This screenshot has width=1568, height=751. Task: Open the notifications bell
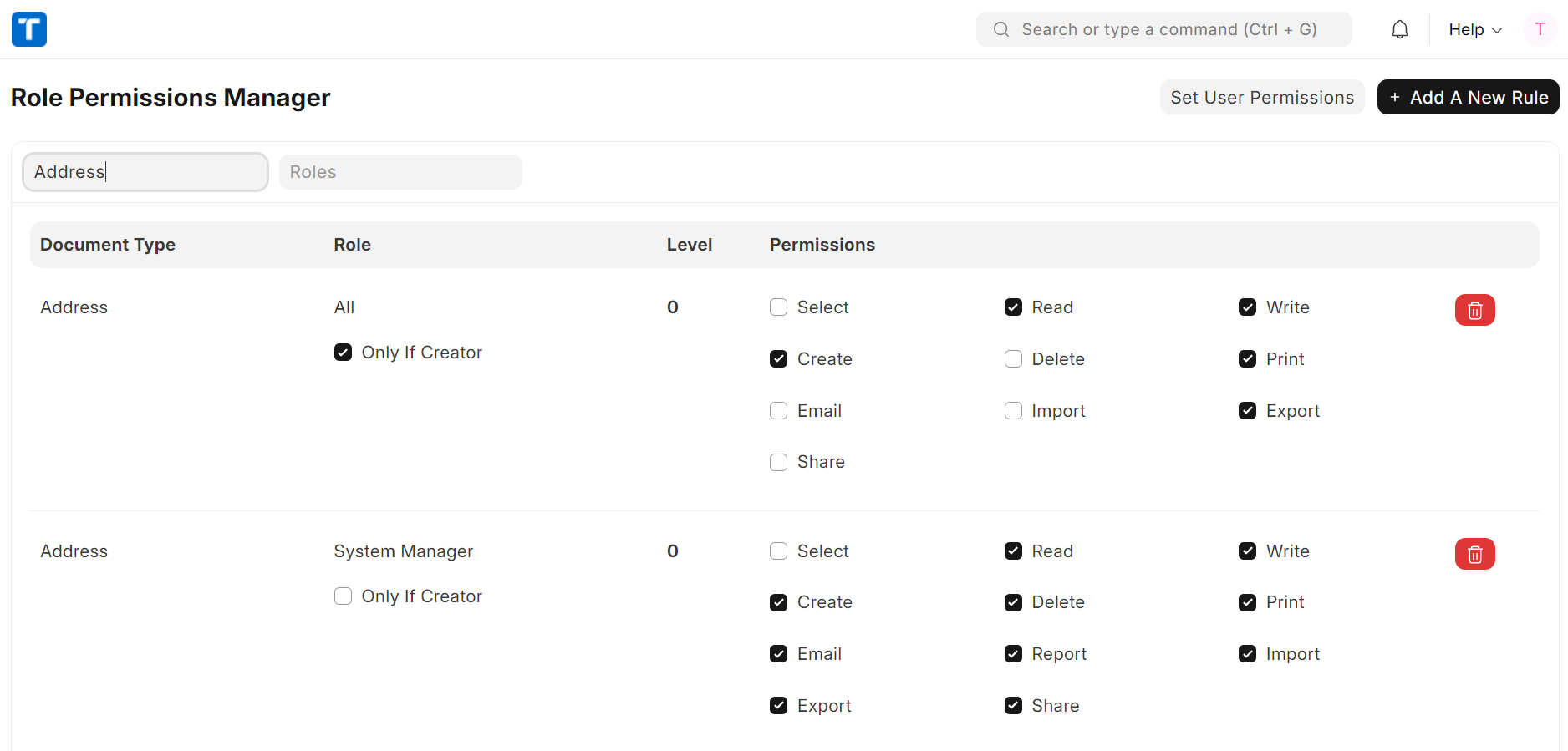1399,30
